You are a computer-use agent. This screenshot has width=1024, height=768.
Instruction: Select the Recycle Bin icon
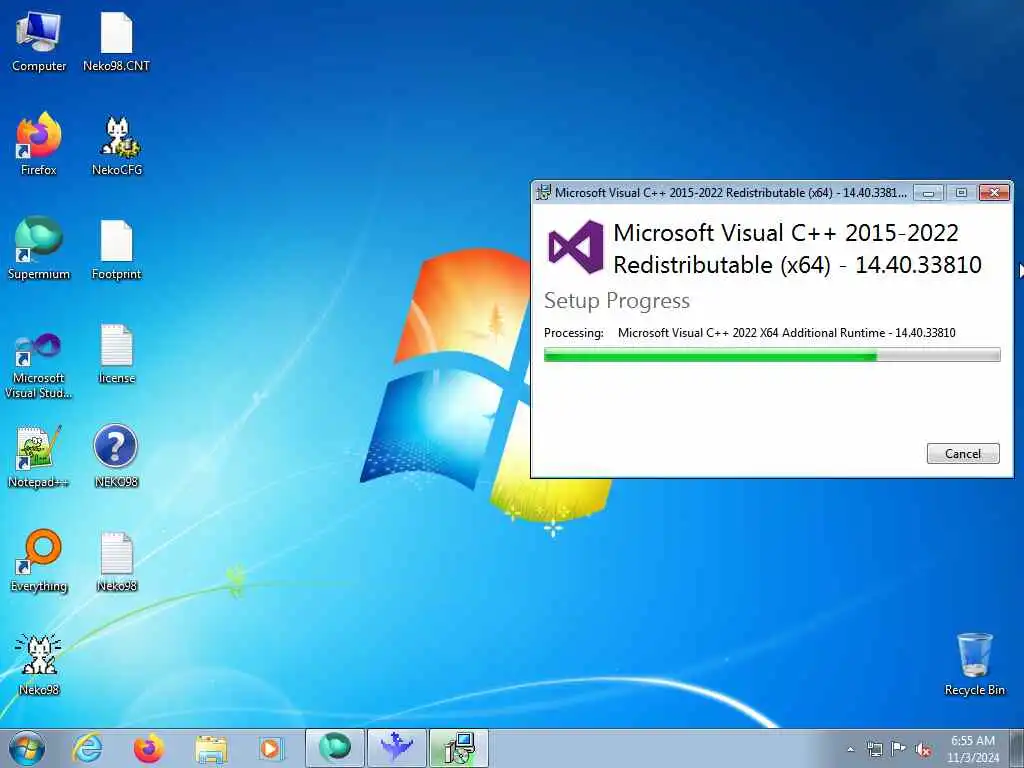[x=974, y=664]
